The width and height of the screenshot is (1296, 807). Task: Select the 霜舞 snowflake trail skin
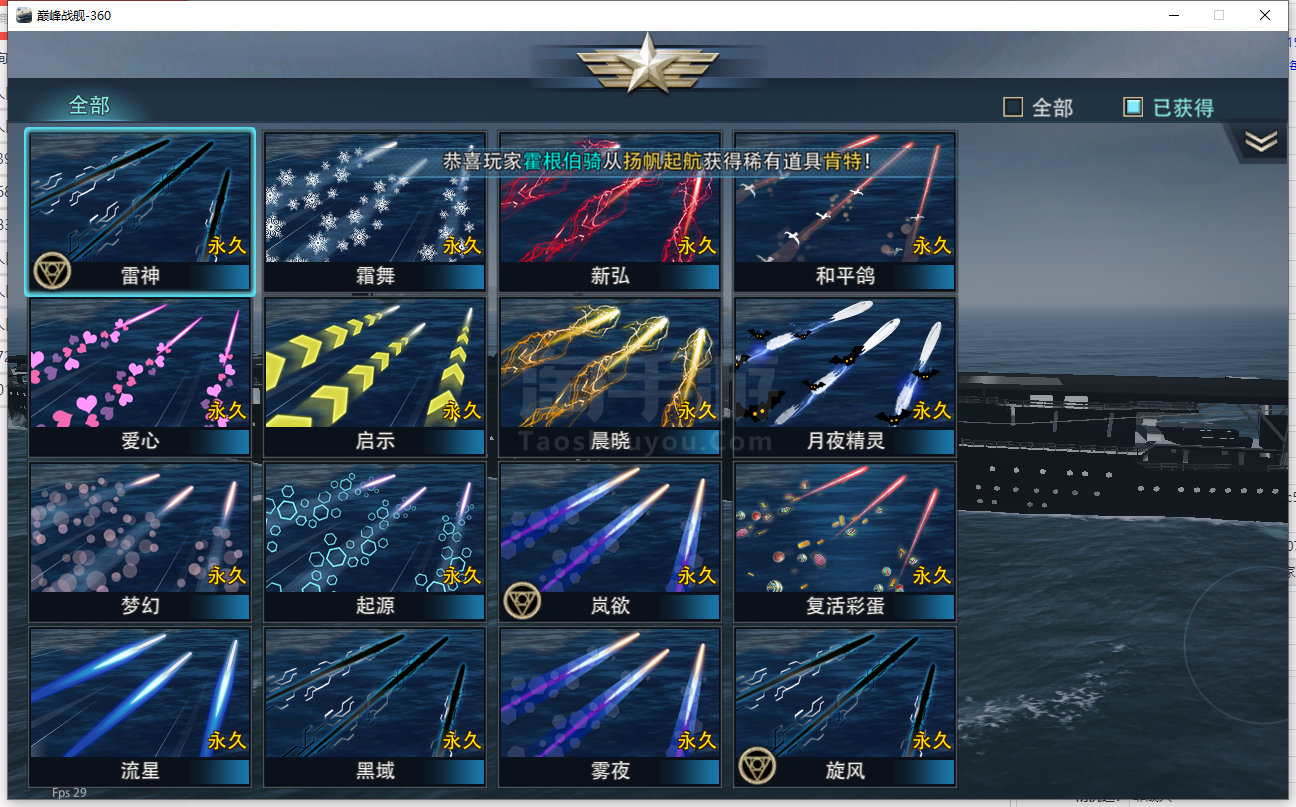point(375,211)
